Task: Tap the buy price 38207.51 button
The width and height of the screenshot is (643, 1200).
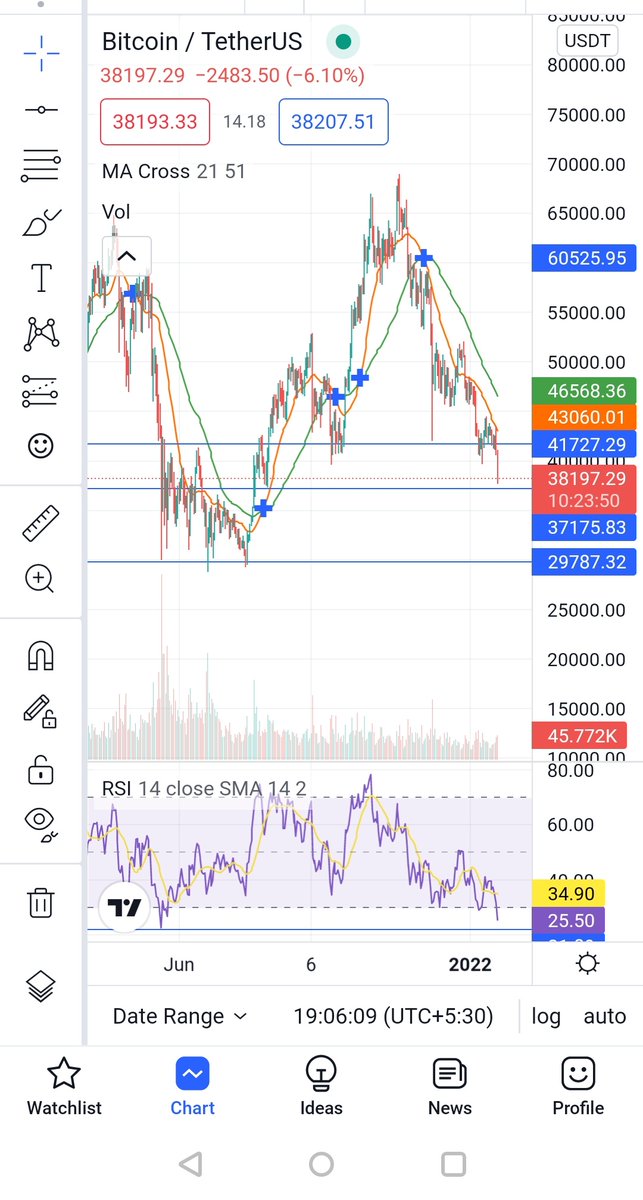Action: (333, 122)
